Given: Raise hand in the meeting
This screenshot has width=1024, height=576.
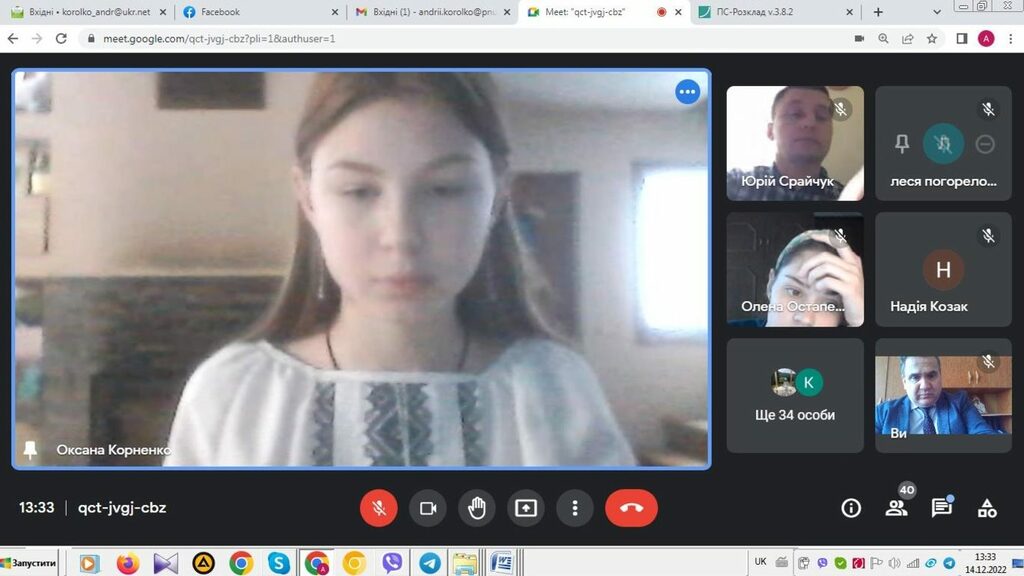Looking at the screenshot, I should click(x=477, y=508).
